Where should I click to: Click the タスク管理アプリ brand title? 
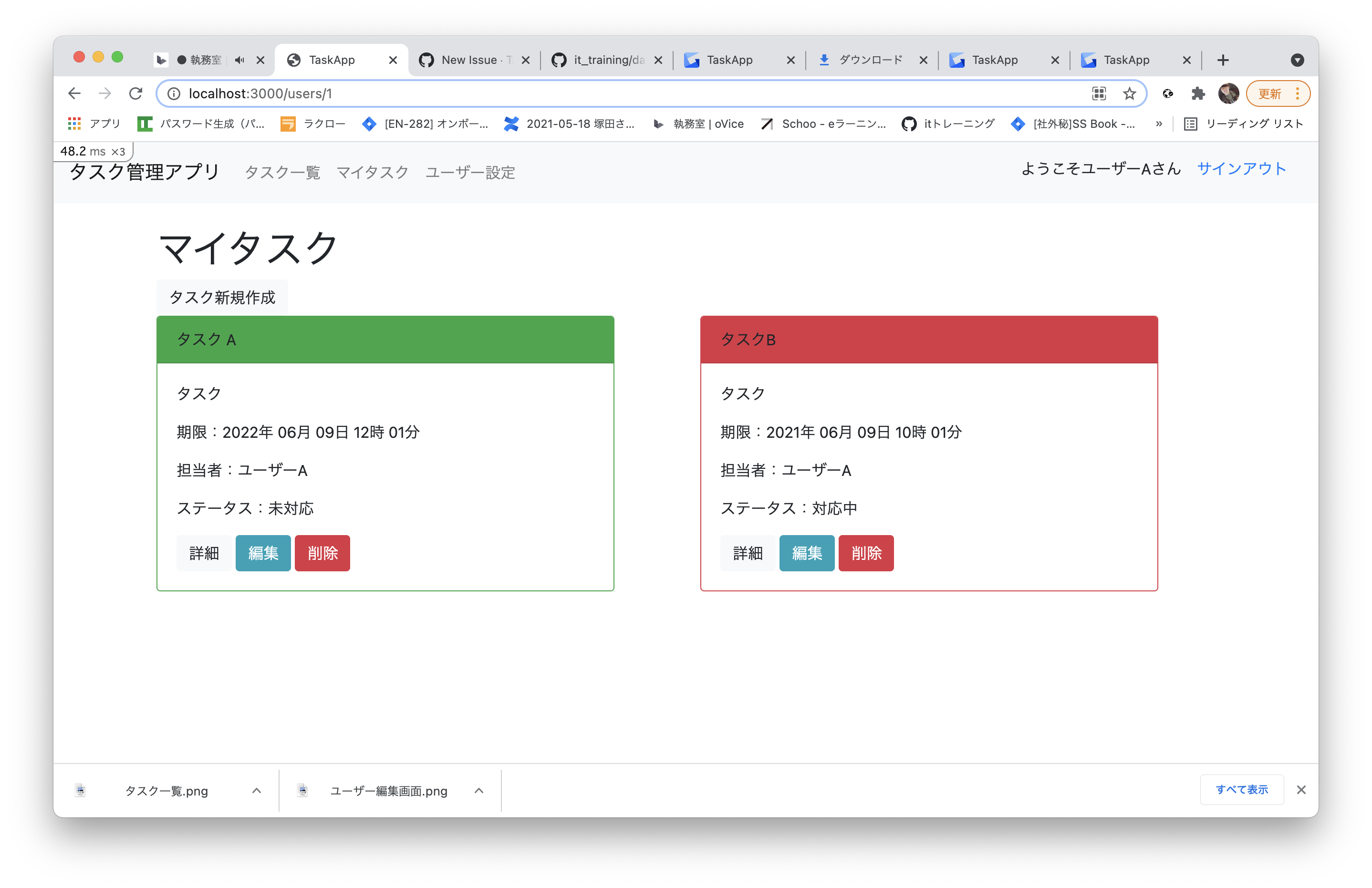(x=145, y=172)
